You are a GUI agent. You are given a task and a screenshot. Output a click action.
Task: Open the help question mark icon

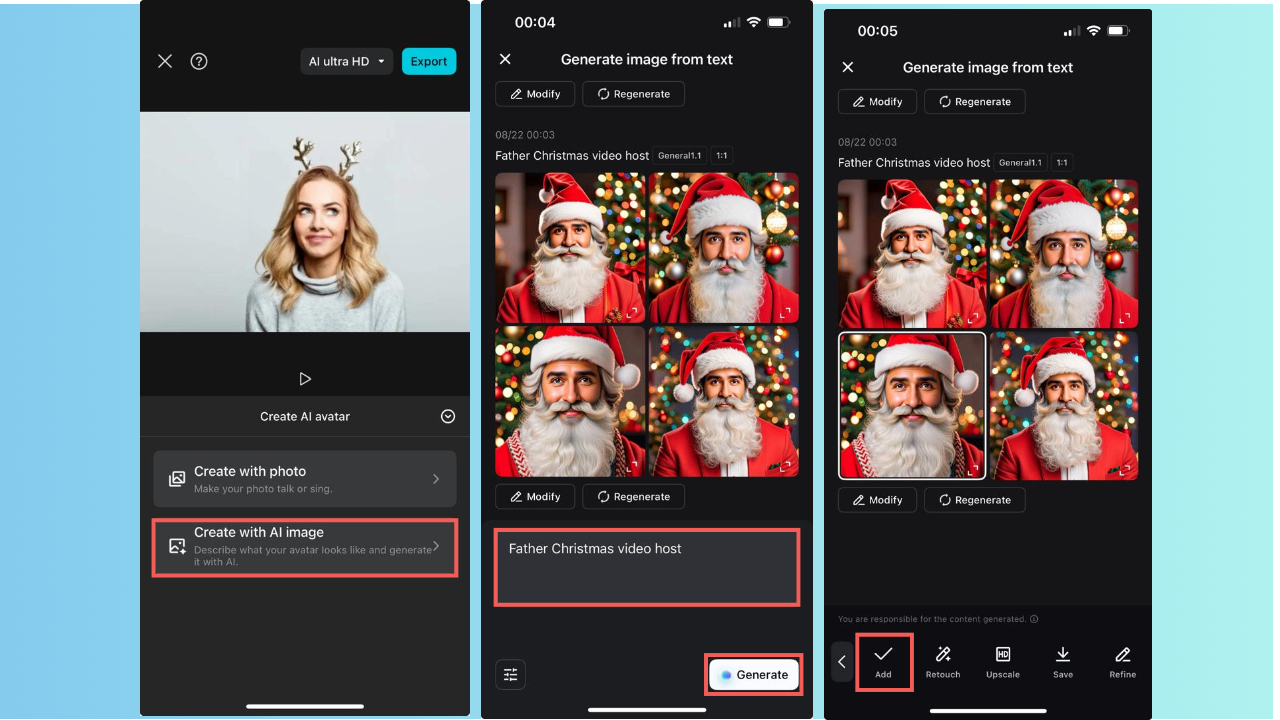pos(199,61)
